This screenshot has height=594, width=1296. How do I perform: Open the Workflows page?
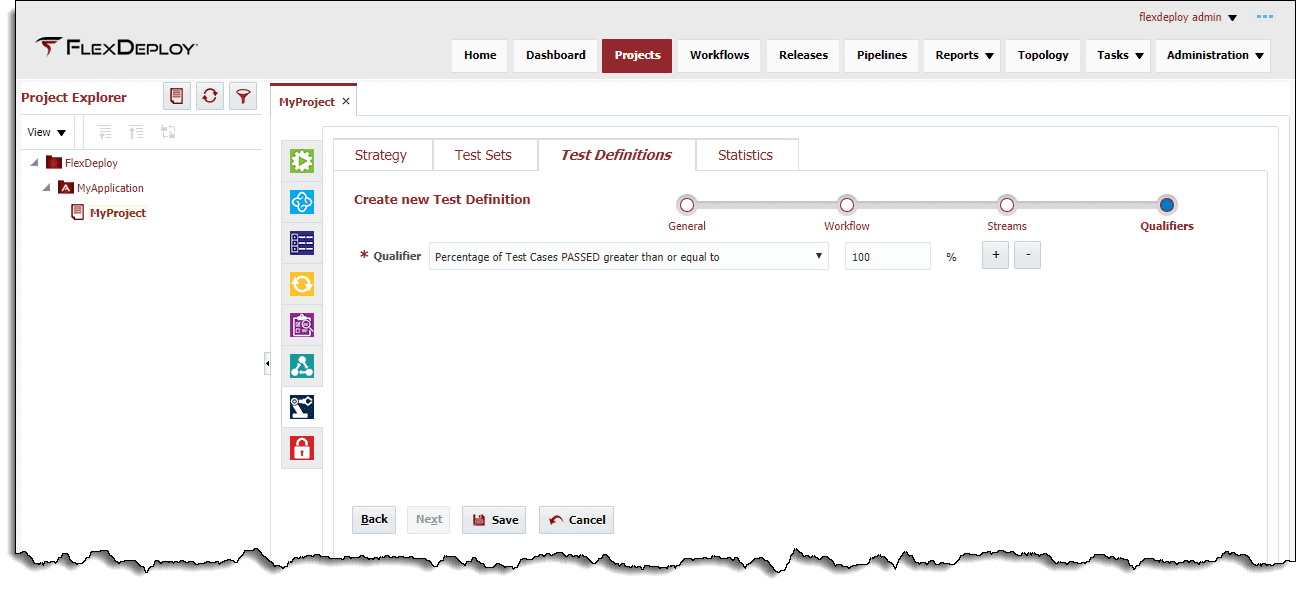(719, 55)
